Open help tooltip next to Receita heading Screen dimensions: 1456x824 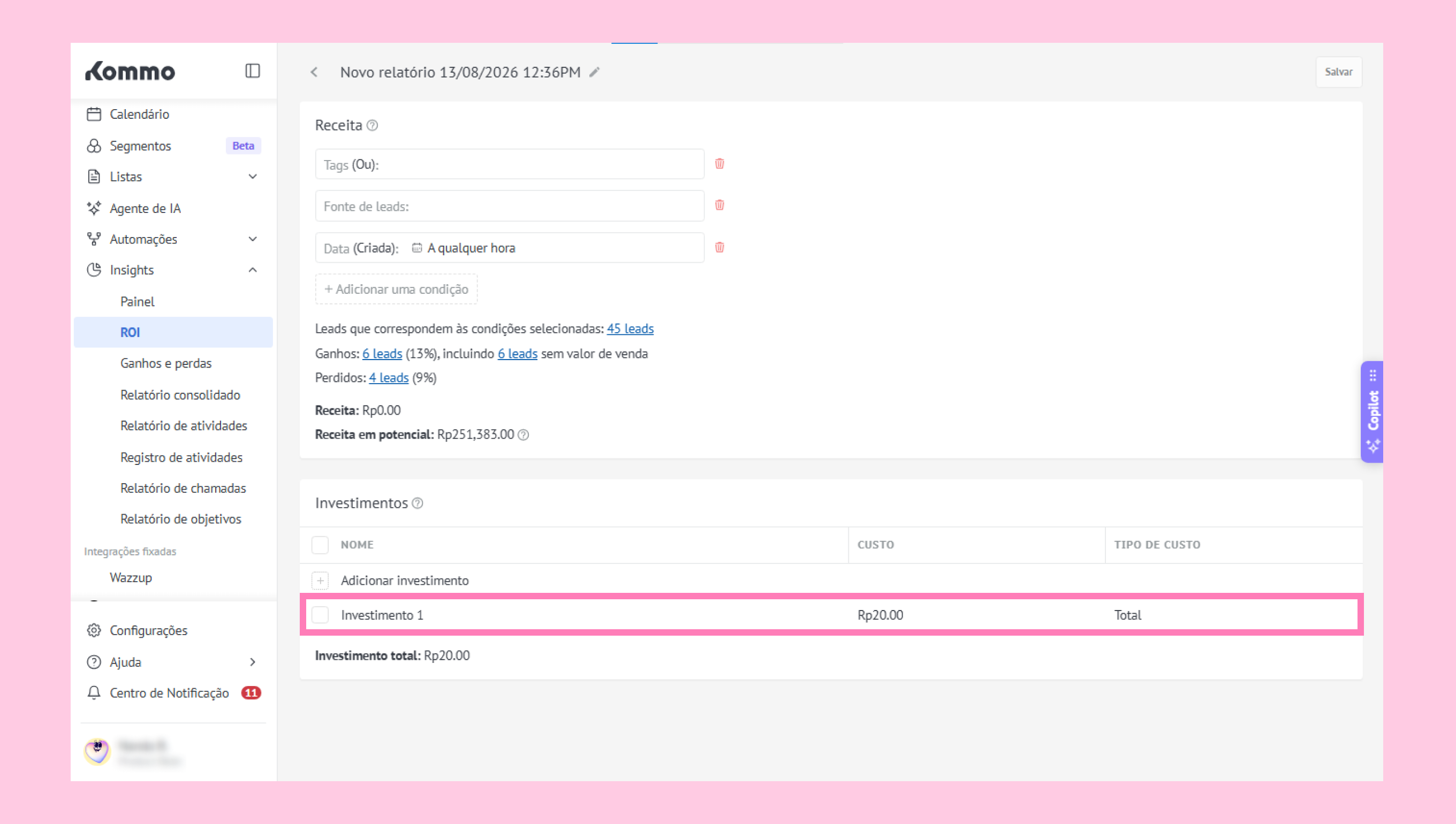coord(372,126)
